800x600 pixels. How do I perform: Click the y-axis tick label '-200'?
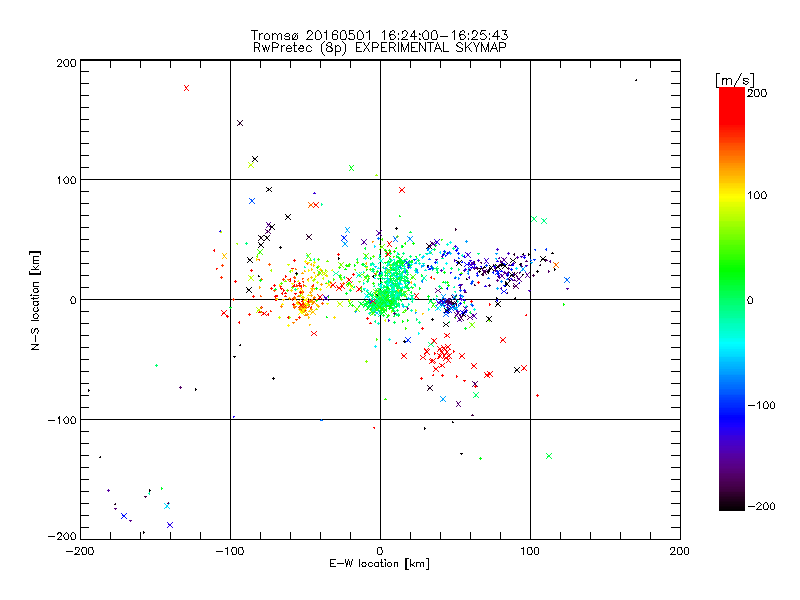(62, 536)
